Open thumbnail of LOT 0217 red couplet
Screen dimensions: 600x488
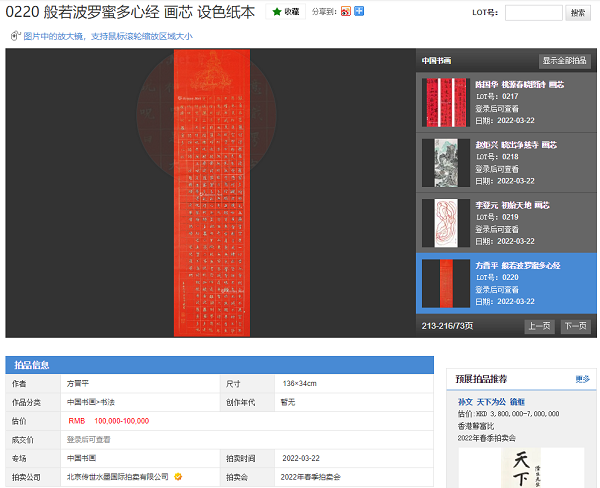446,103
